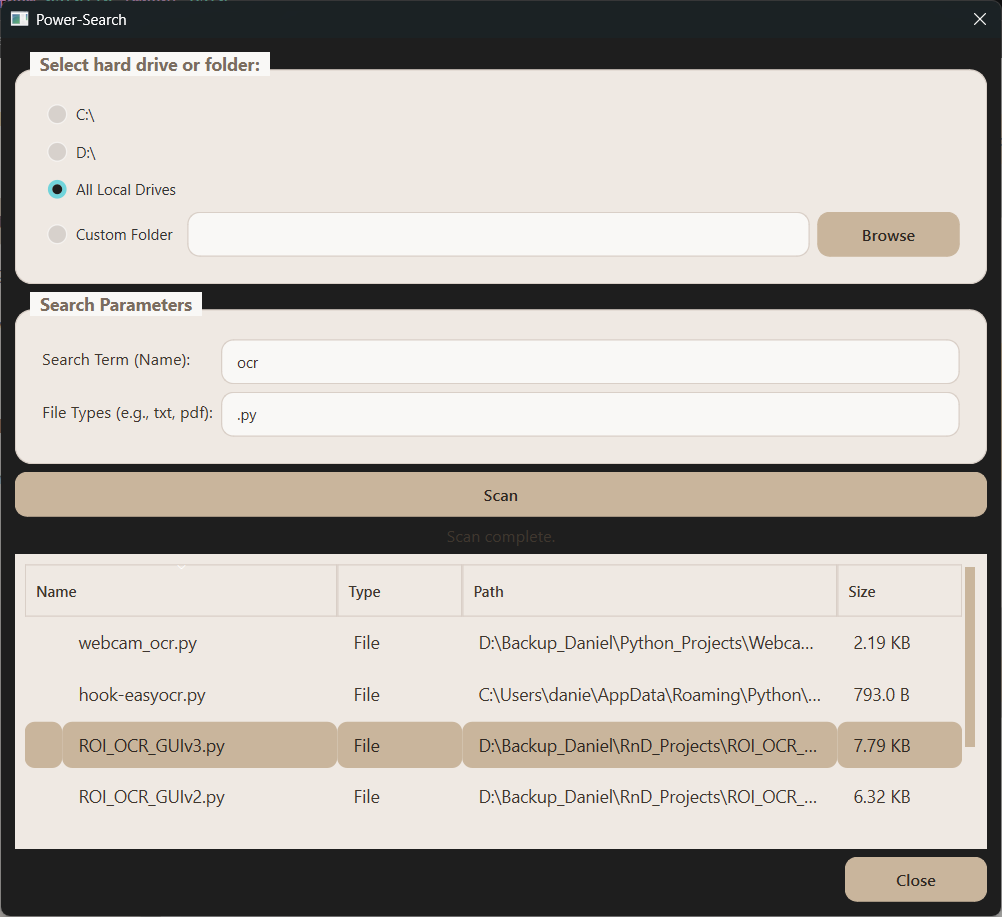1002x917 pixels.
Task: Click the File Types field containing .py
Action: pyautogui.click(x=590, y=414)
